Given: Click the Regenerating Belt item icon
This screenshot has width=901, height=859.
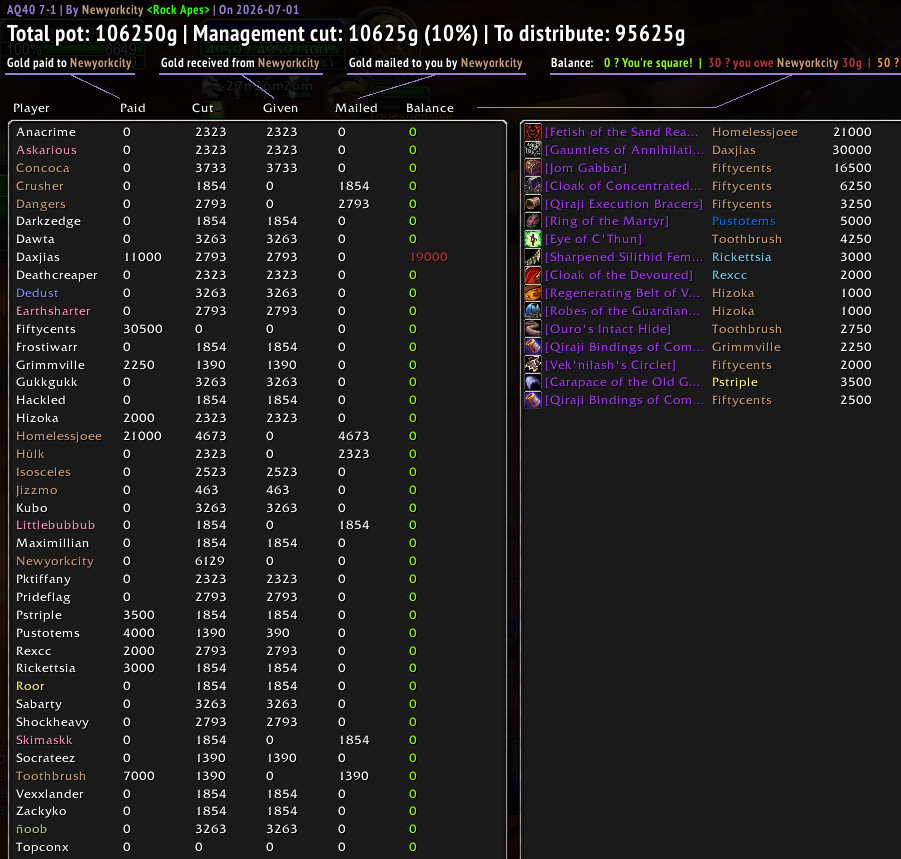Looking at the screenshot, I should pyautogui.click(x=533, y=293).
